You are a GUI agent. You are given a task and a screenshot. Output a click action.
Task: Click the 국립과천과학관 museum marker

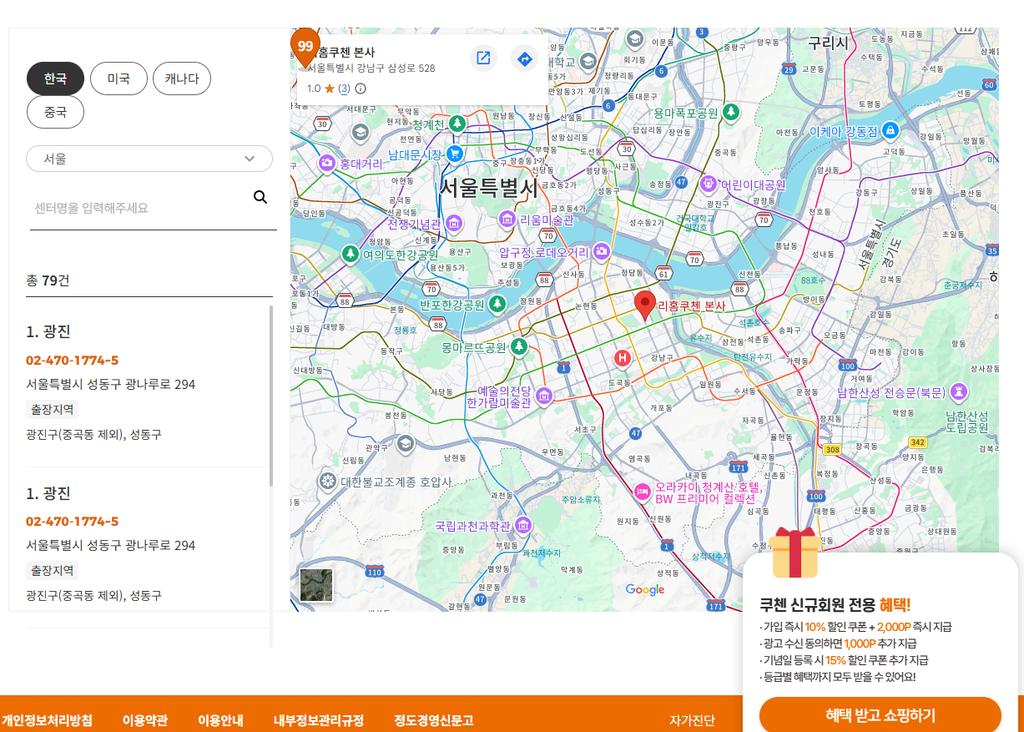522,524
